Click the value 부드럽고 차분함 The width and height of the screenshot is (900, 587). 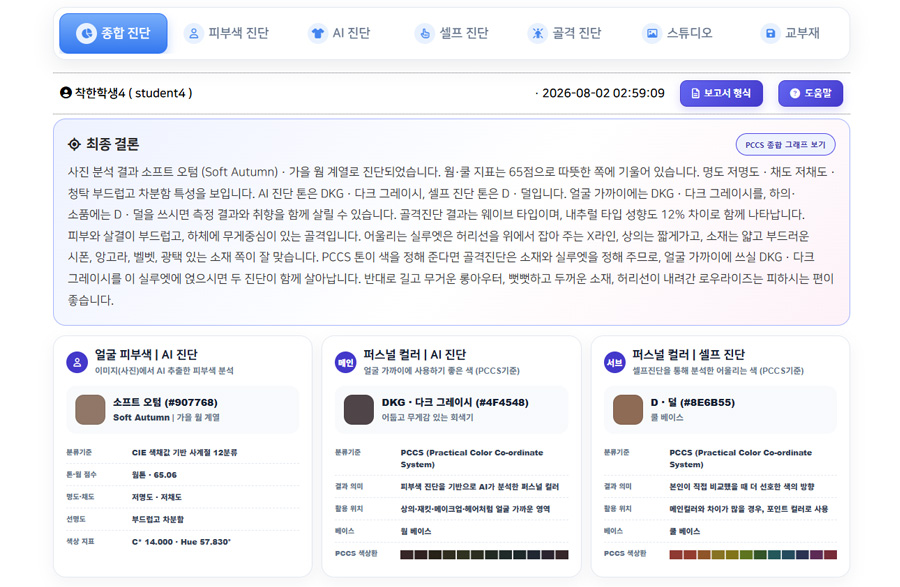pyautogui.click(x=158, y=519)
